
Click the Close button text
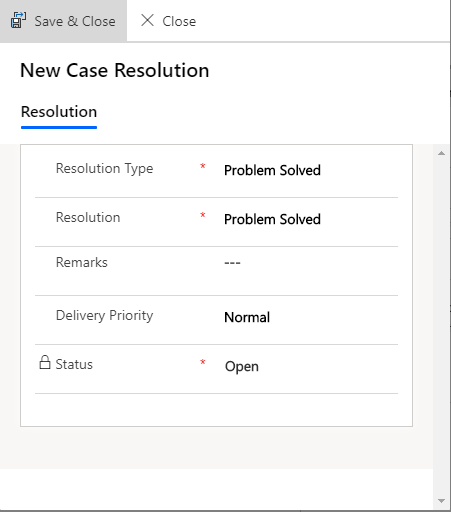(179, 21)
